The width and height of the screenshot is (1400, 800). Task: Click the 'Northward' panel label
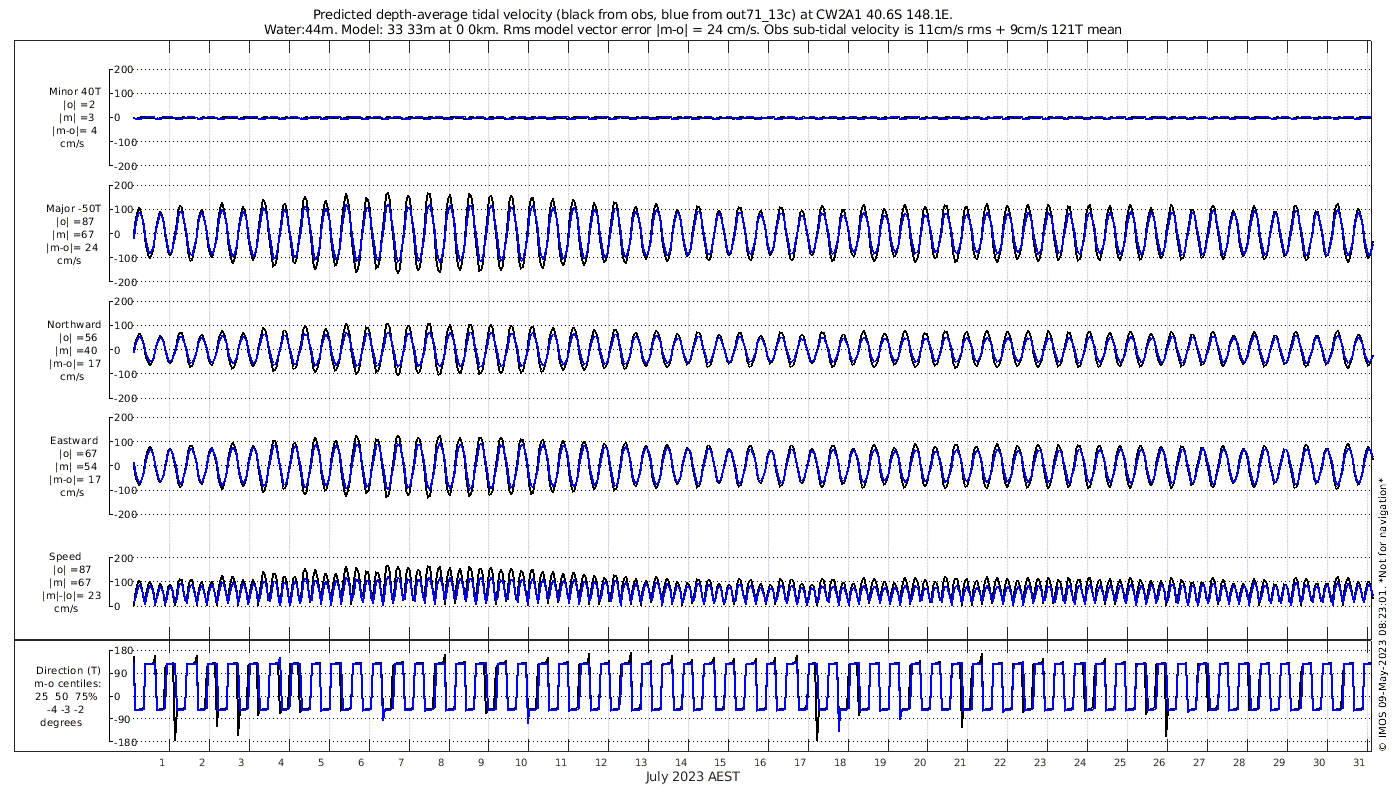(74, 325)
